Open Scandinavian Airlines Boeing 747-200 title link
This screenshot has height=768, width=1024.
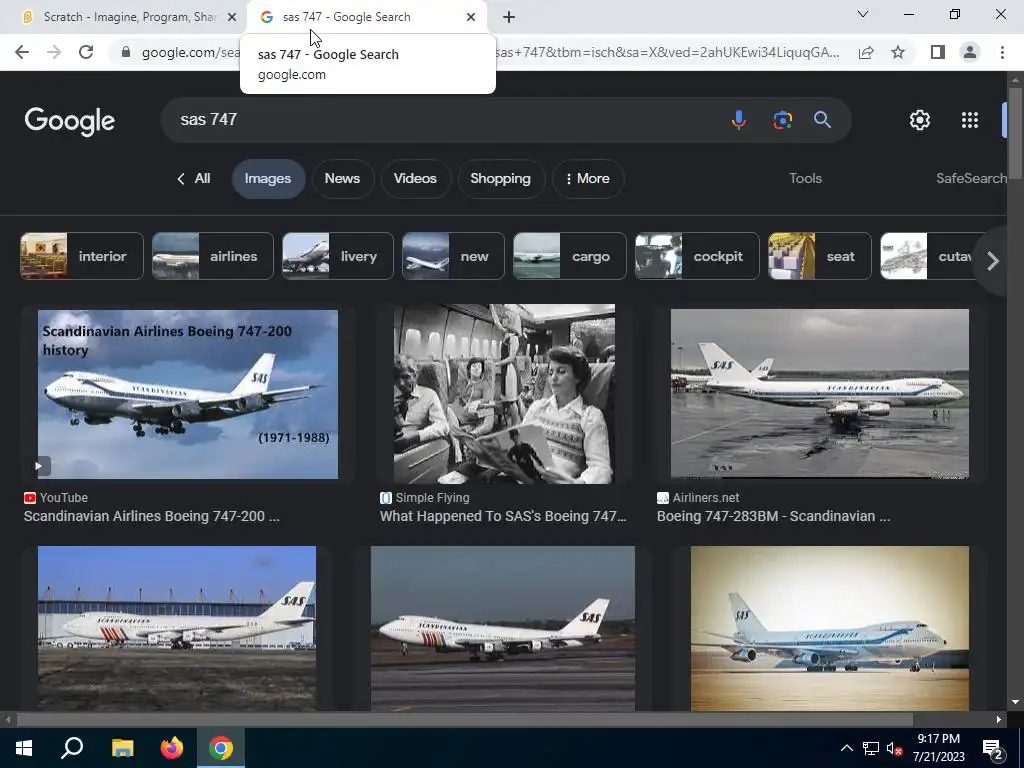(x=152, y=516)
